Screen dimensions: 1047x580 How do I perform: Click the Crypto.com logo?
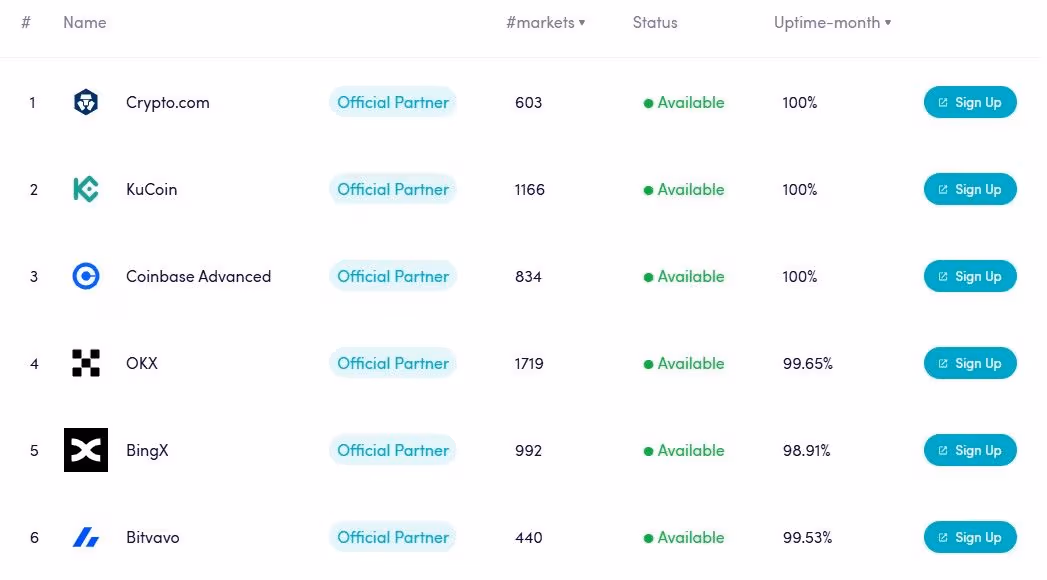pyautogui.click(x=85, y=102)
